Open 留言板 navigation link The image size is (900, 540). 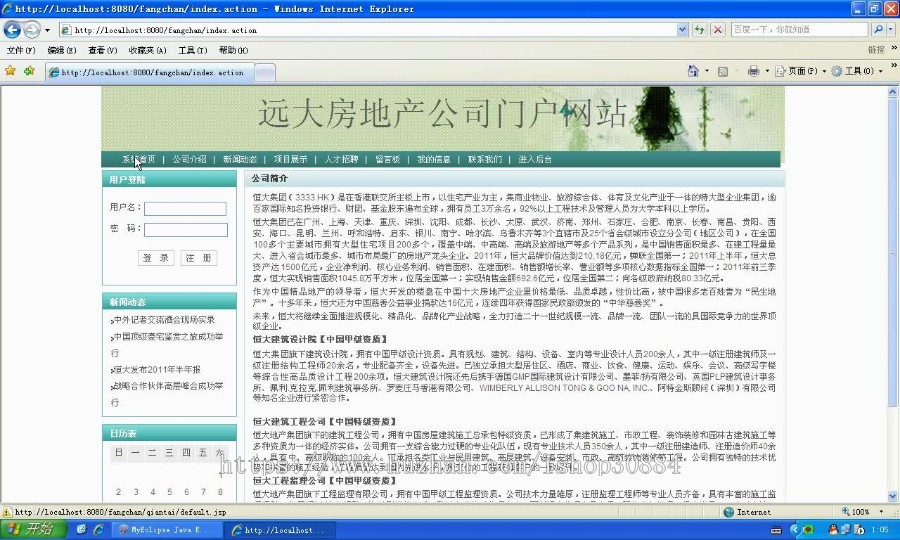[x=387, y=160]
